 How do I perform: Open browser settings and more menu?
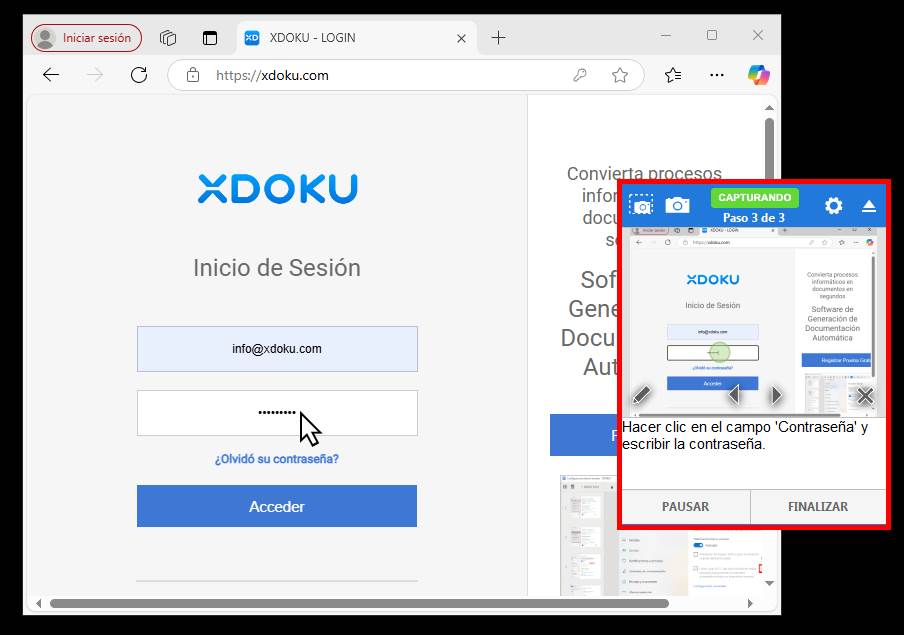(717, 75)
